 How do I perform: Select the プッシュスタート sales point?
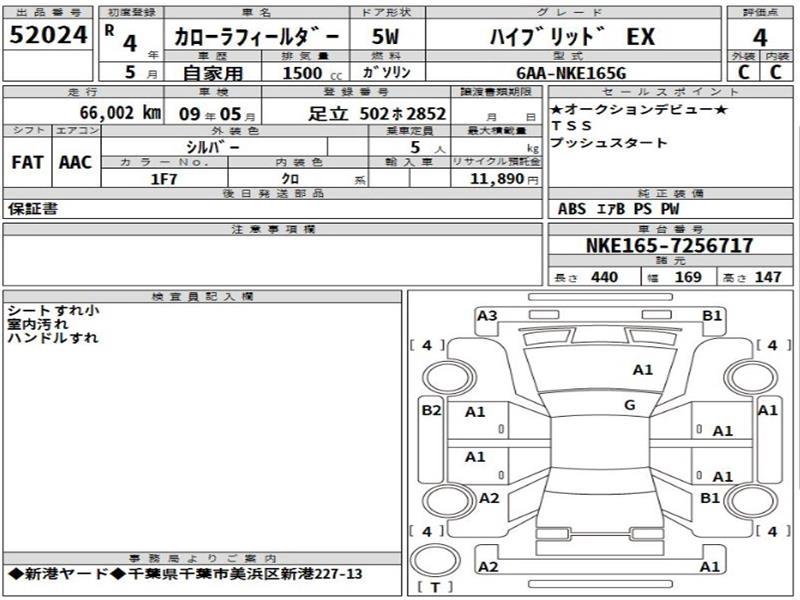(609, 142)
